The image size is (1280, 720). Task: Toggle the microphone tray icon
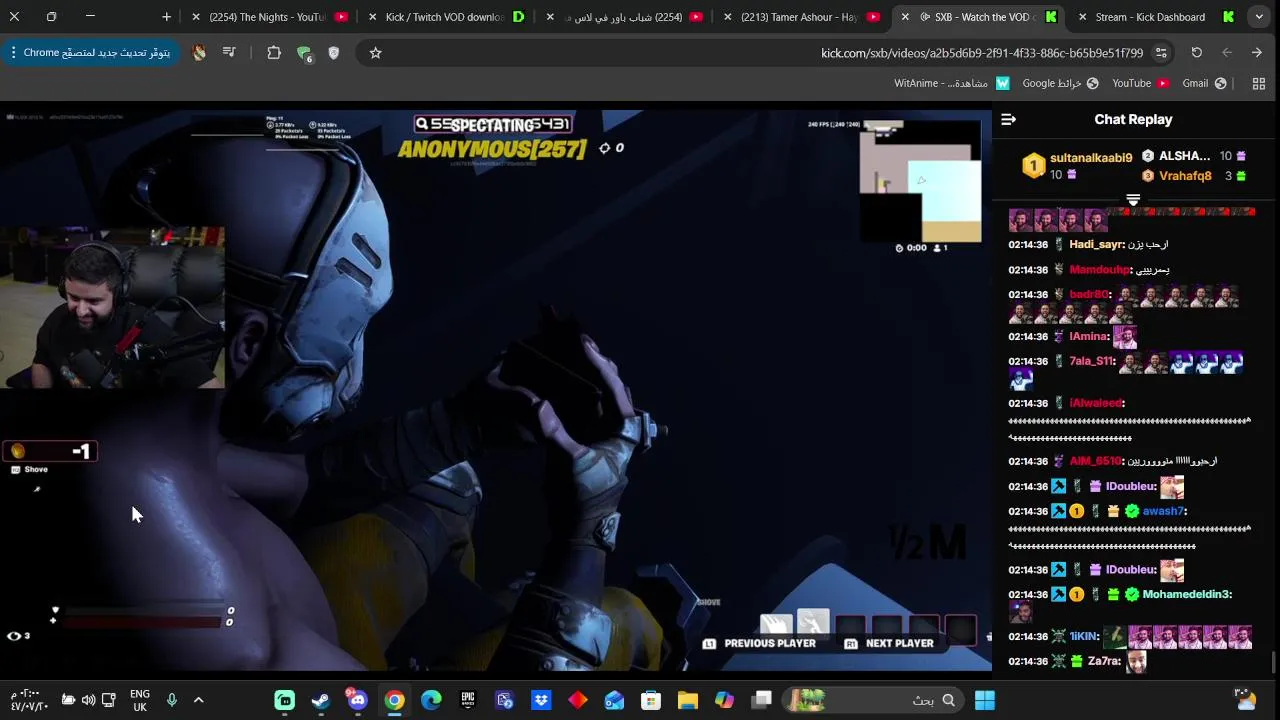click(x=172, y=700)
